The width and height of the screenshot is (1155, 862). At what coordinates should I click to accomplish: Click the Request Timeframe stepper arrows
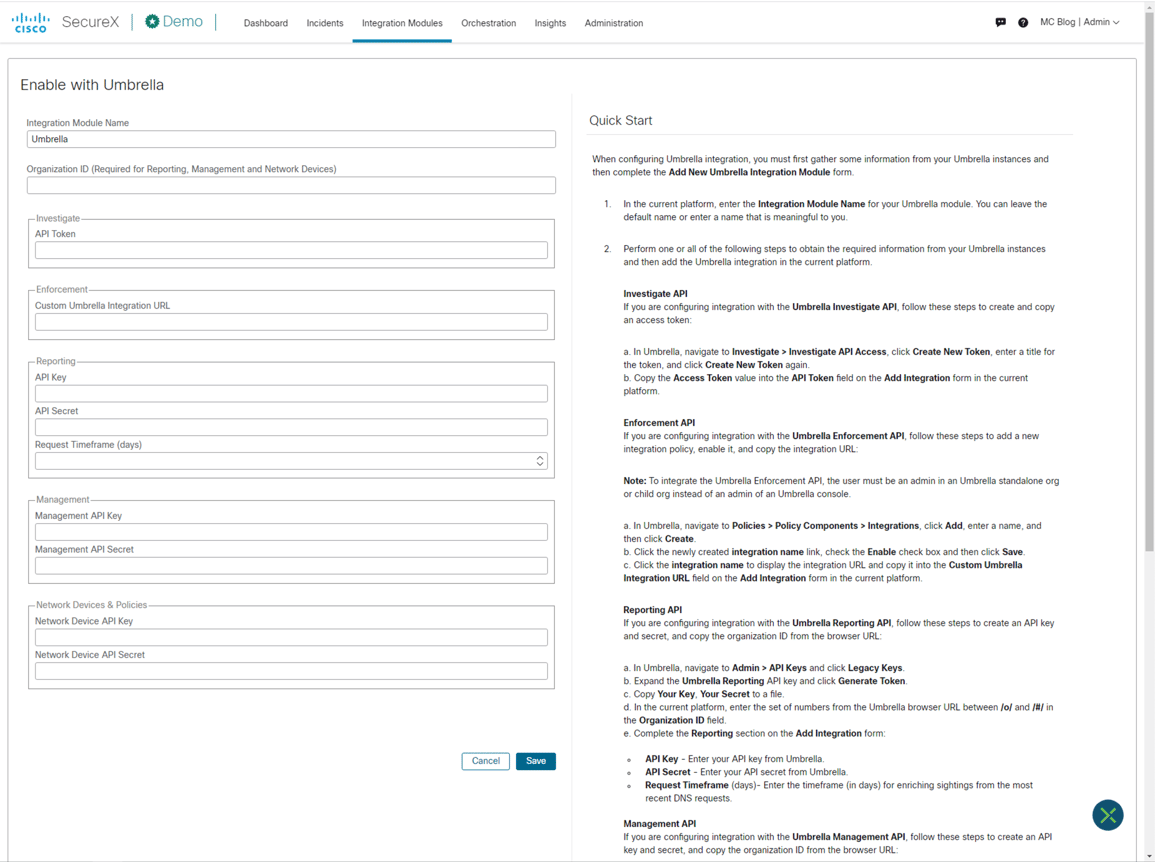540,460
